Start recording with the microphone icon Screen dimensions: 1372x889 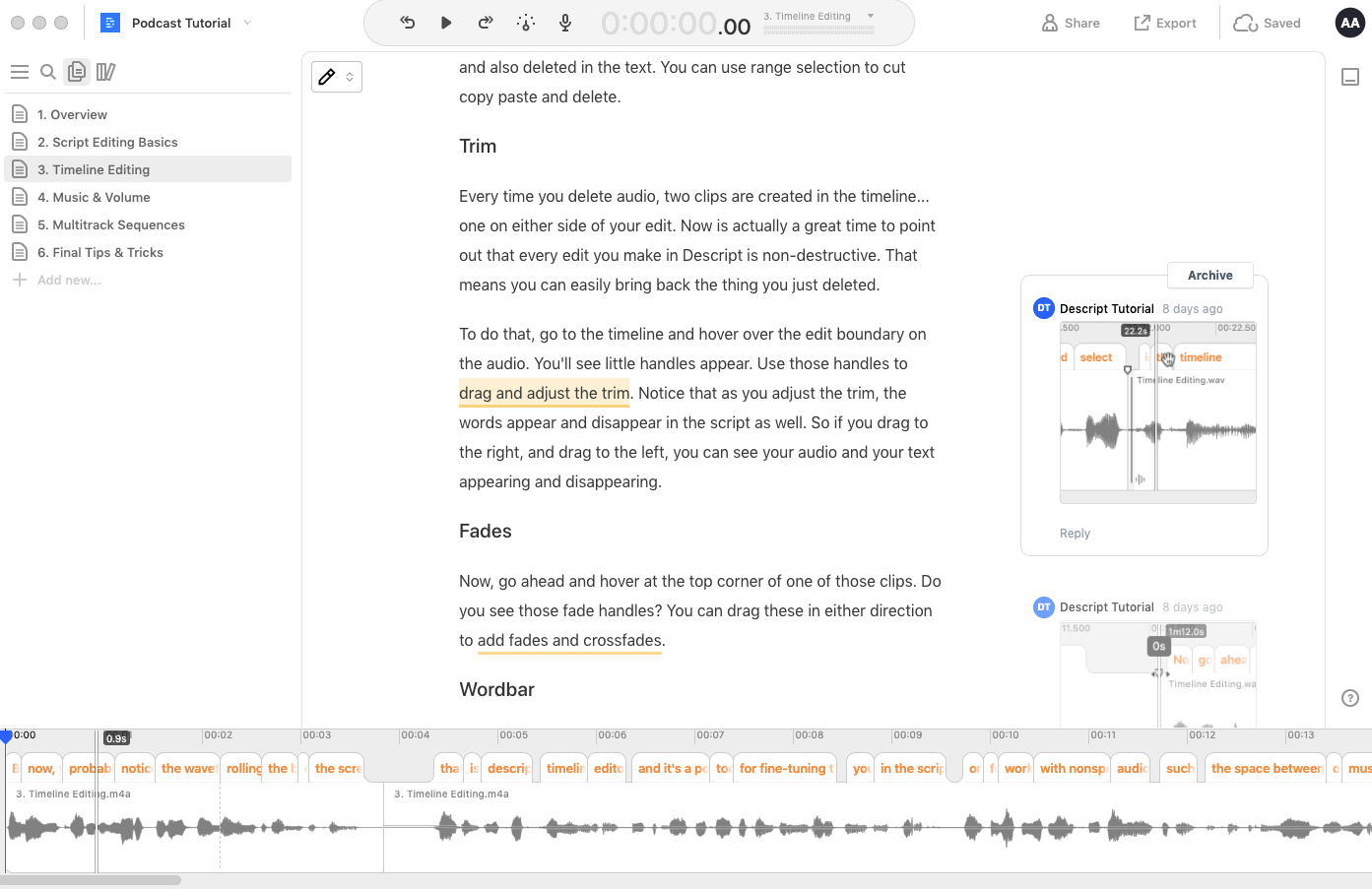[565, 23]
